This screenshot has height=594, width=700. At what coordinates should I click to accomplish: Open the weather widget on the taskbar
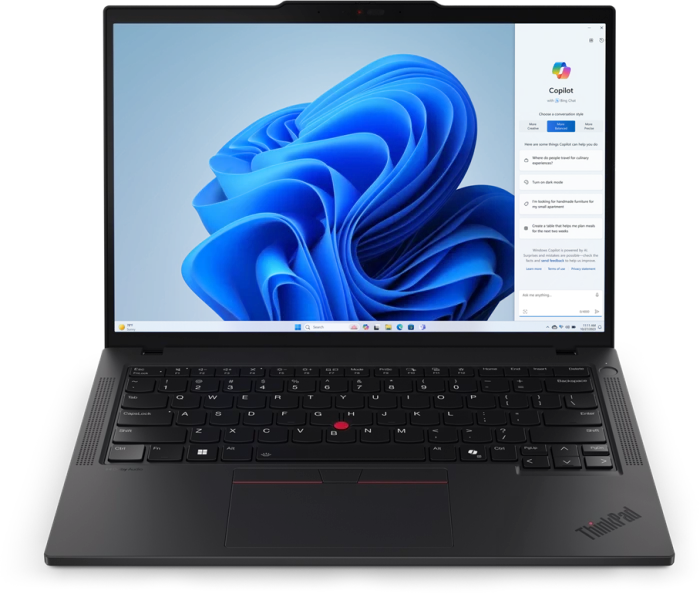[x=126, y=327]
